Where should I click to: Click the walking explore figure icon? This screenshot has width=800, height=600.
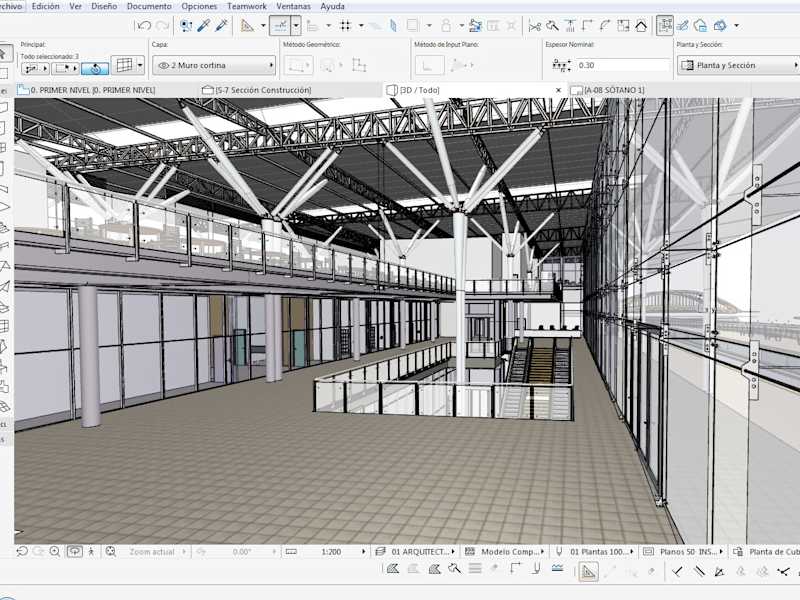91,552
